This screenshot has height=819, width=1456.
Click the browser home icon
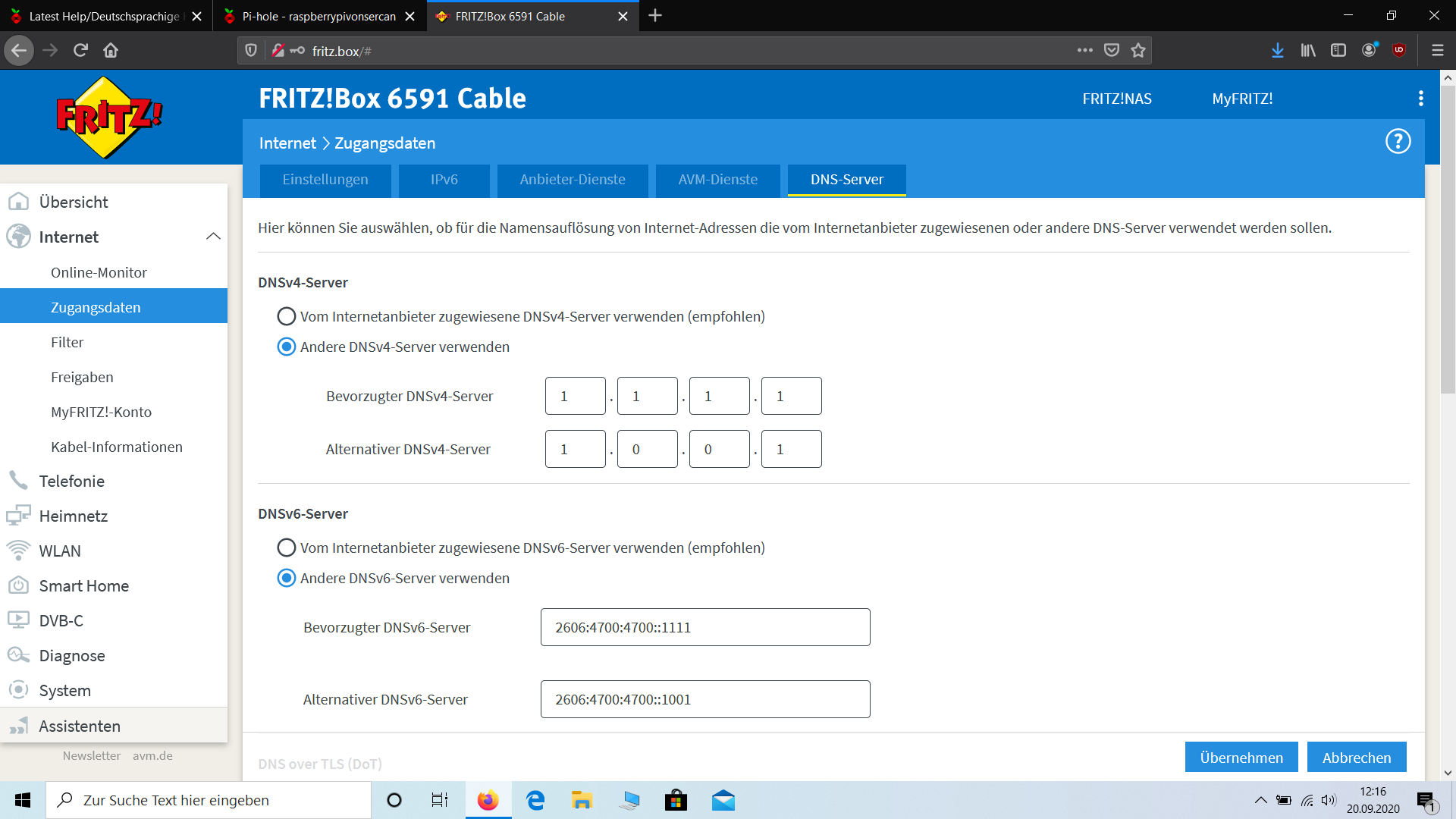click(111, 51)
